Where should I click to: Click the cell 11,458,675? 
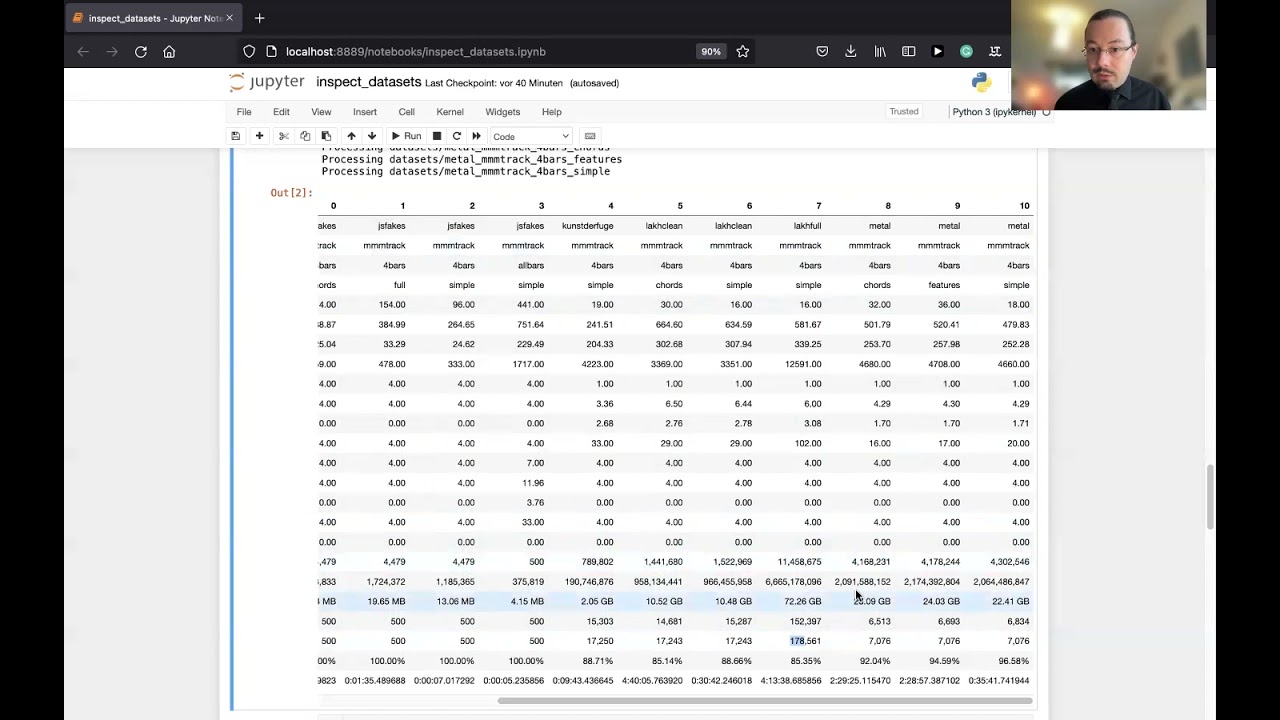coord(799,562)
